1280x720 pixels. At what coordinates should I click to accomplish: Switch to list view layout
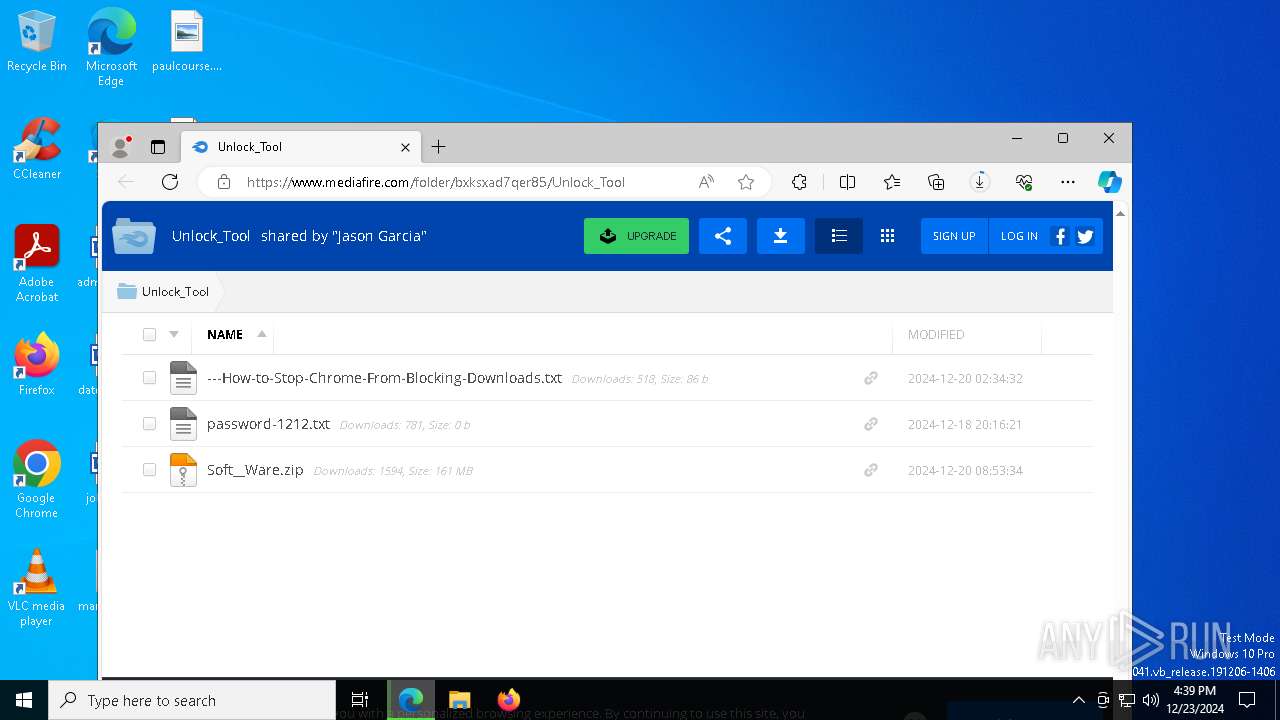(x=839, y=236)
